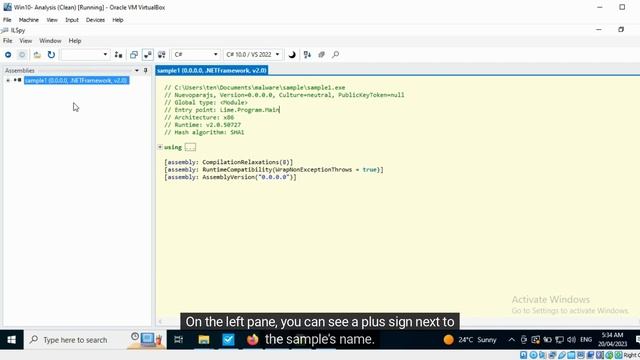Click the Runtime: v2.0.50727 comment
This screenshot has height=360, width=640.
[202, 125]
